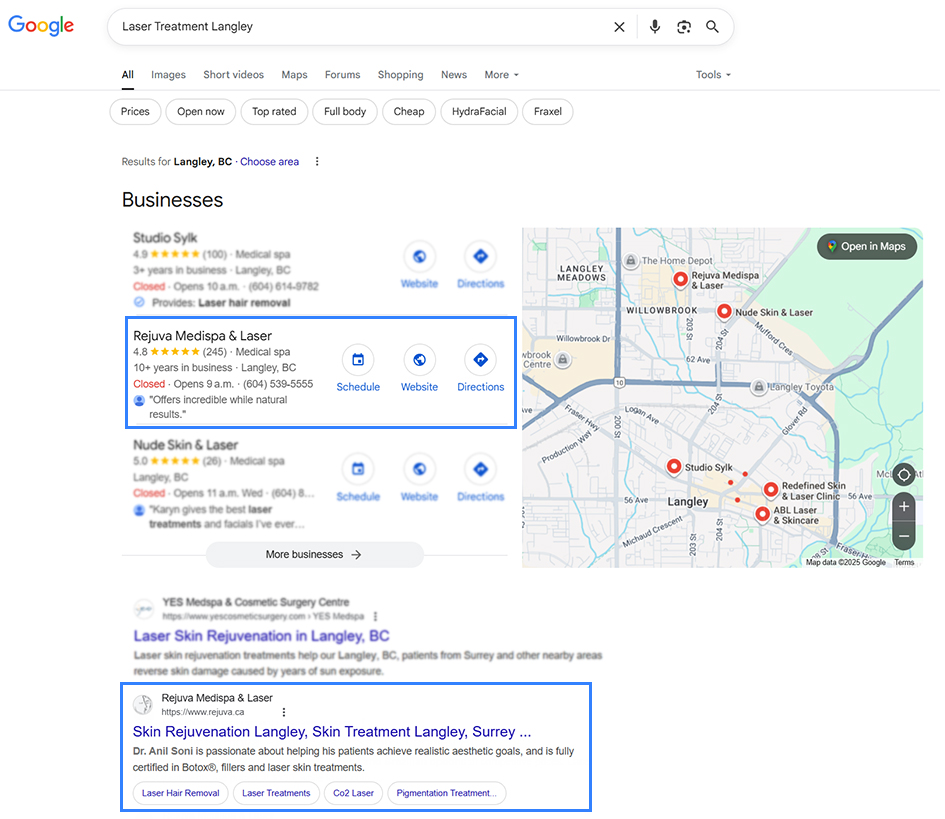
Task: Get Directions to Rejuva Medispa & Laser
Action: pos(480,360)
